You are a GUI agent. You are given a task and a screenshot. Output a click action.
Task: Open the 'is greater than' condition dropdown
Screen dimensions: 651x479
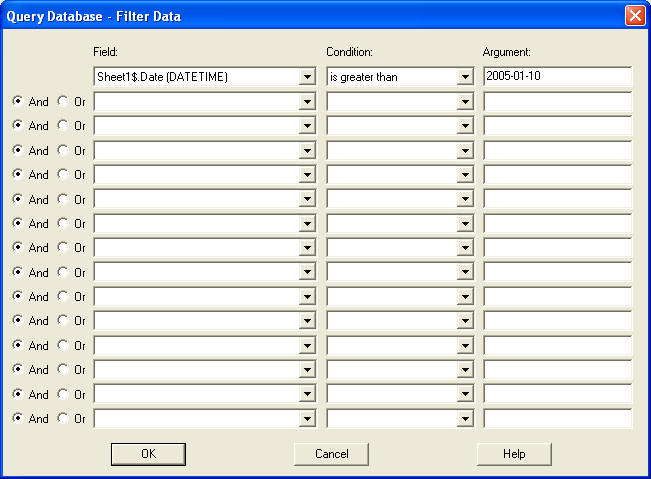coord(465,77)
